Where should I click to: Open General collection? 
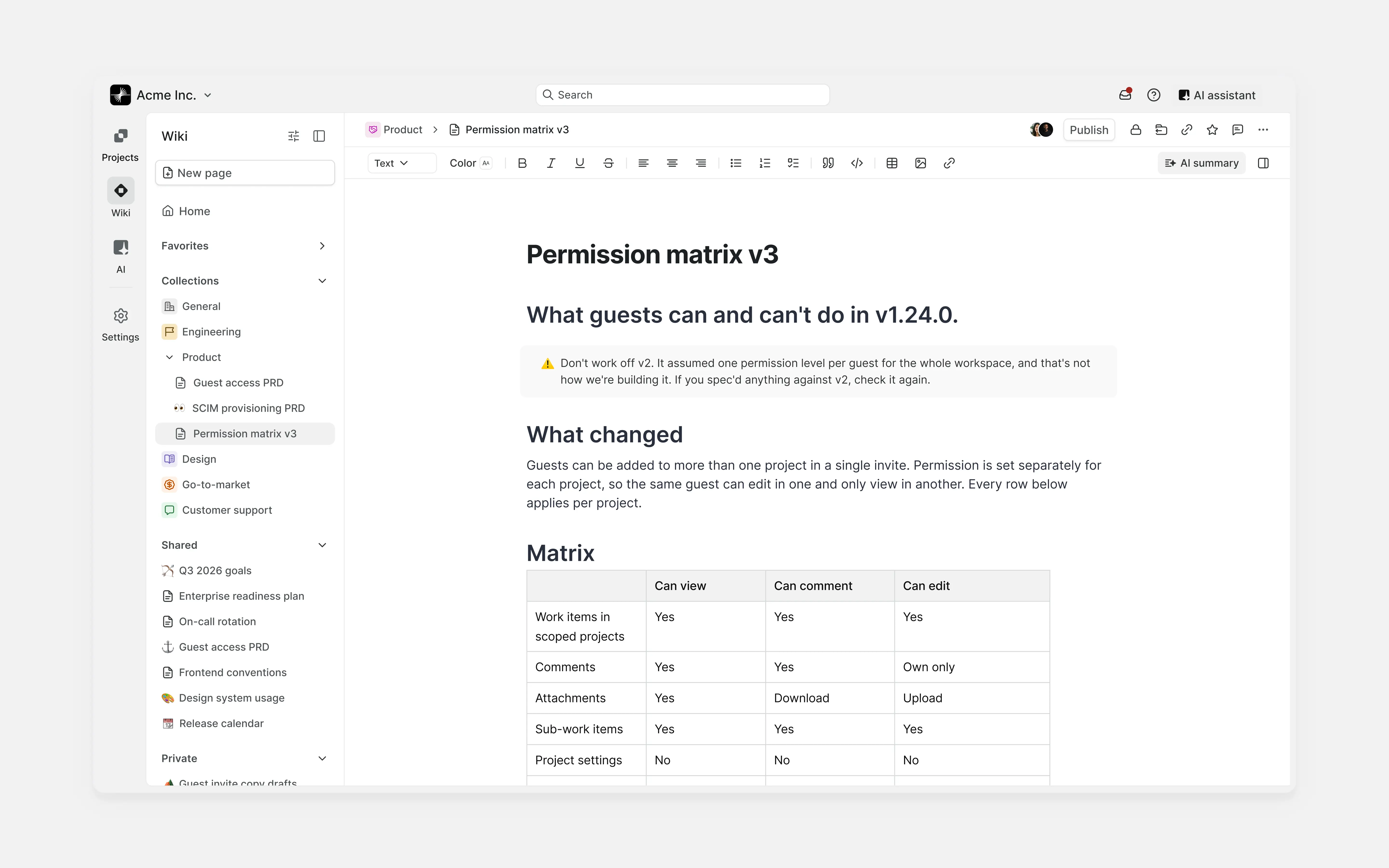coord(245,306)
